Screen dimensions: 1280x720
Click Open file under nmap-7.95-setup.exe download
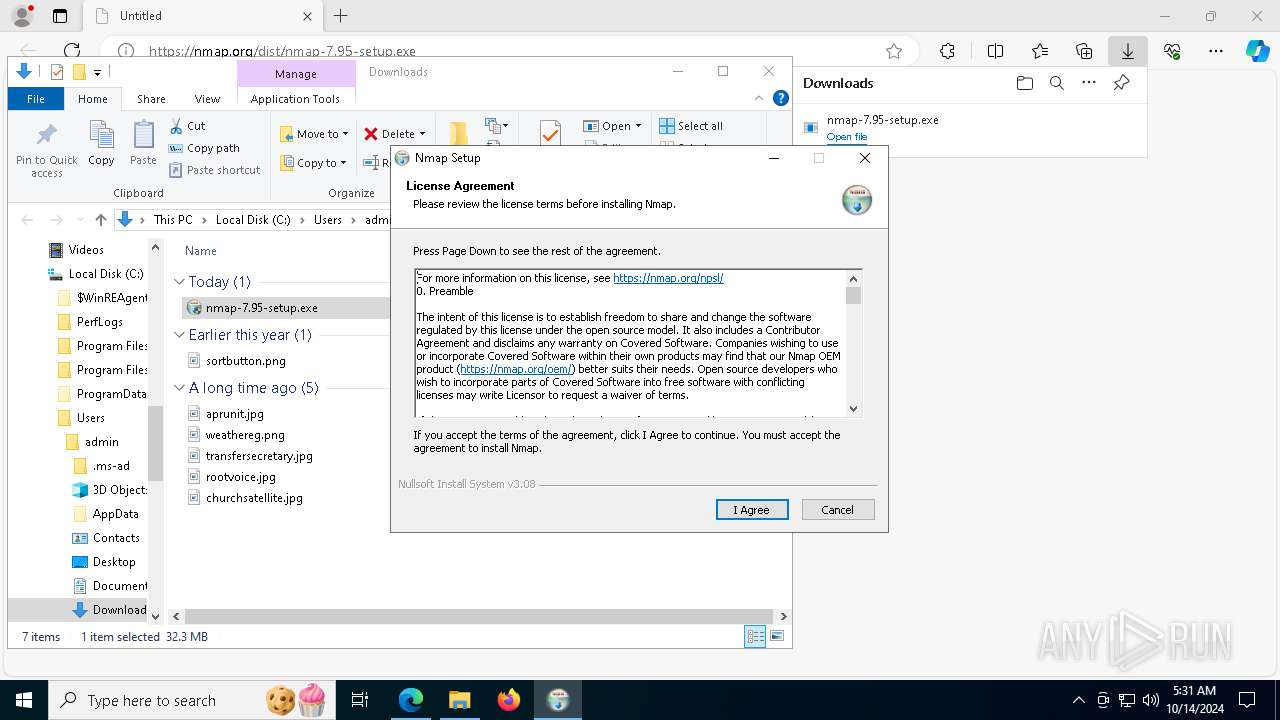847,137
